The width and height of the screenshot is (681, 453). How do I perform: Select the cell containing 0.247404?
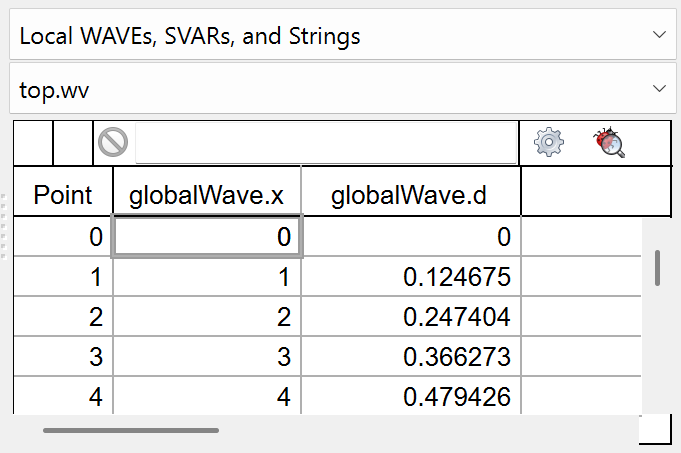point(410,318)
